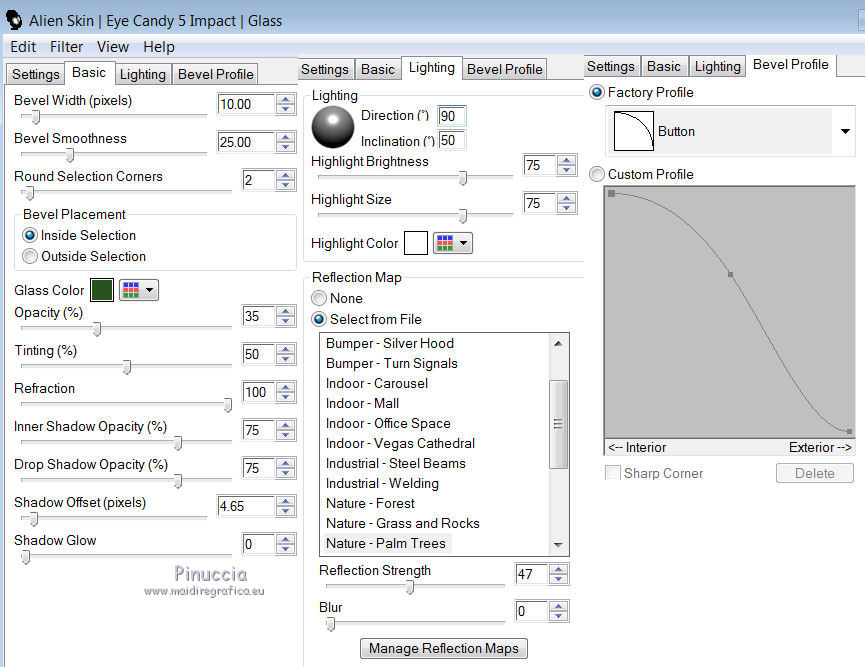Image resolution: width=865 pixels, height=667 pixels.
Task: Select the Custom Profile radio button
Action: click(596, 174)
